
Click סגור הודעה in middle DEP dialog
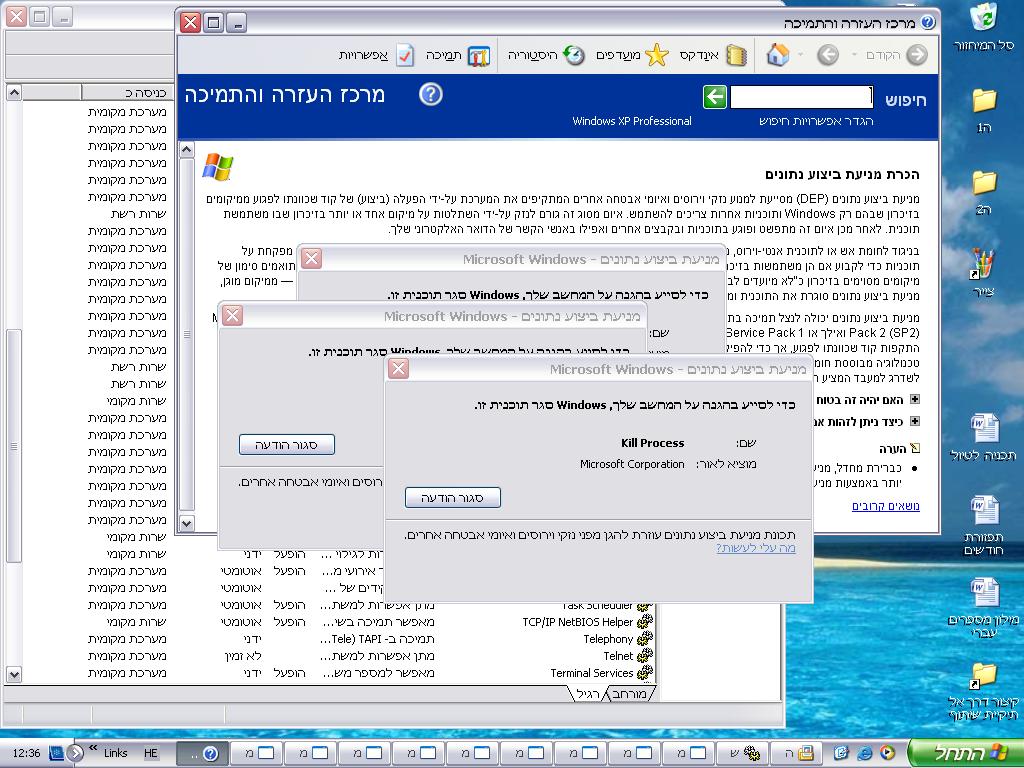(287, 445)
